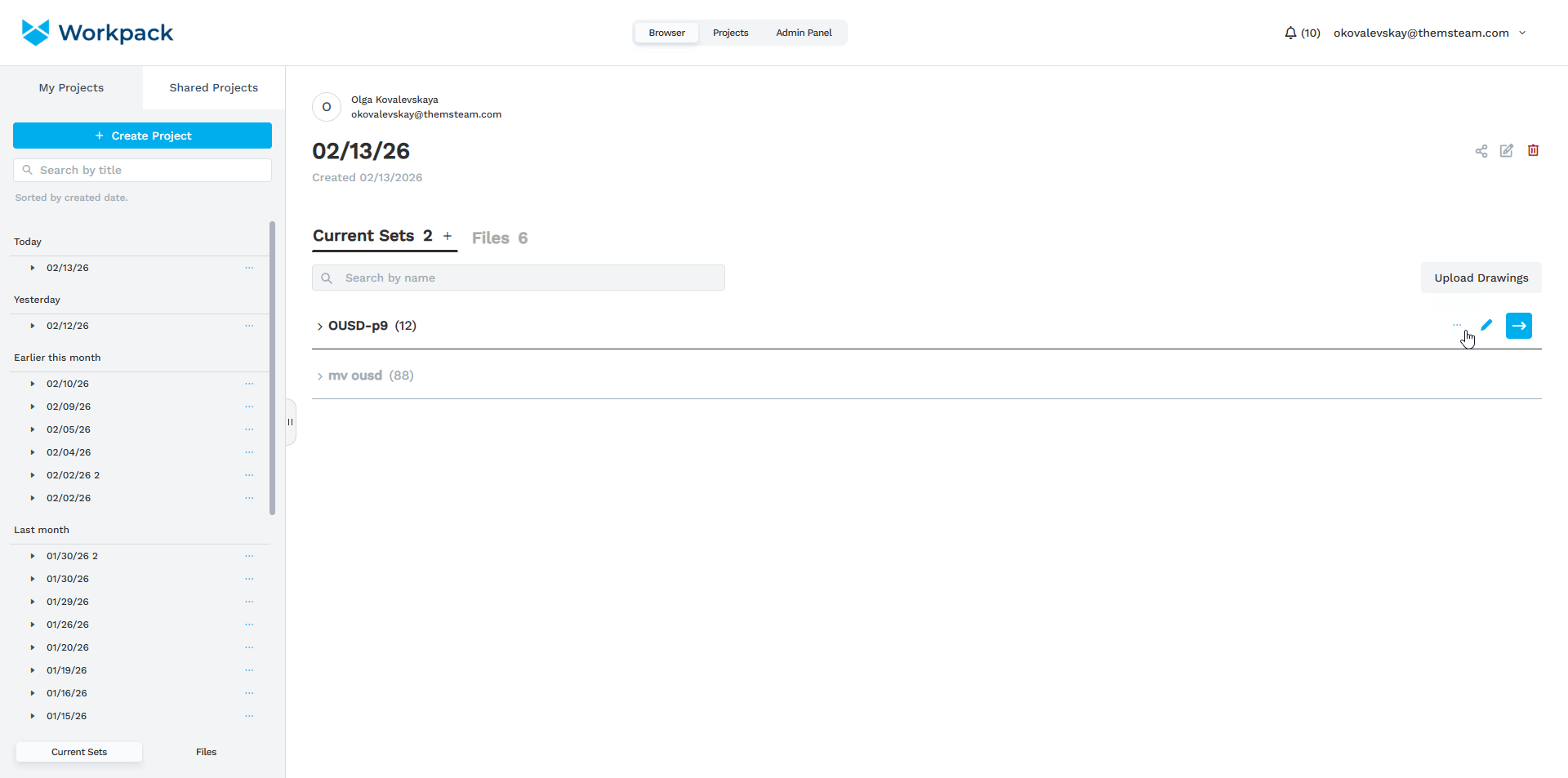Expand the 02/12/26 project in sidebar
Image resolution: width=1568 pixels, height=778 pixels.
point(33,326)
